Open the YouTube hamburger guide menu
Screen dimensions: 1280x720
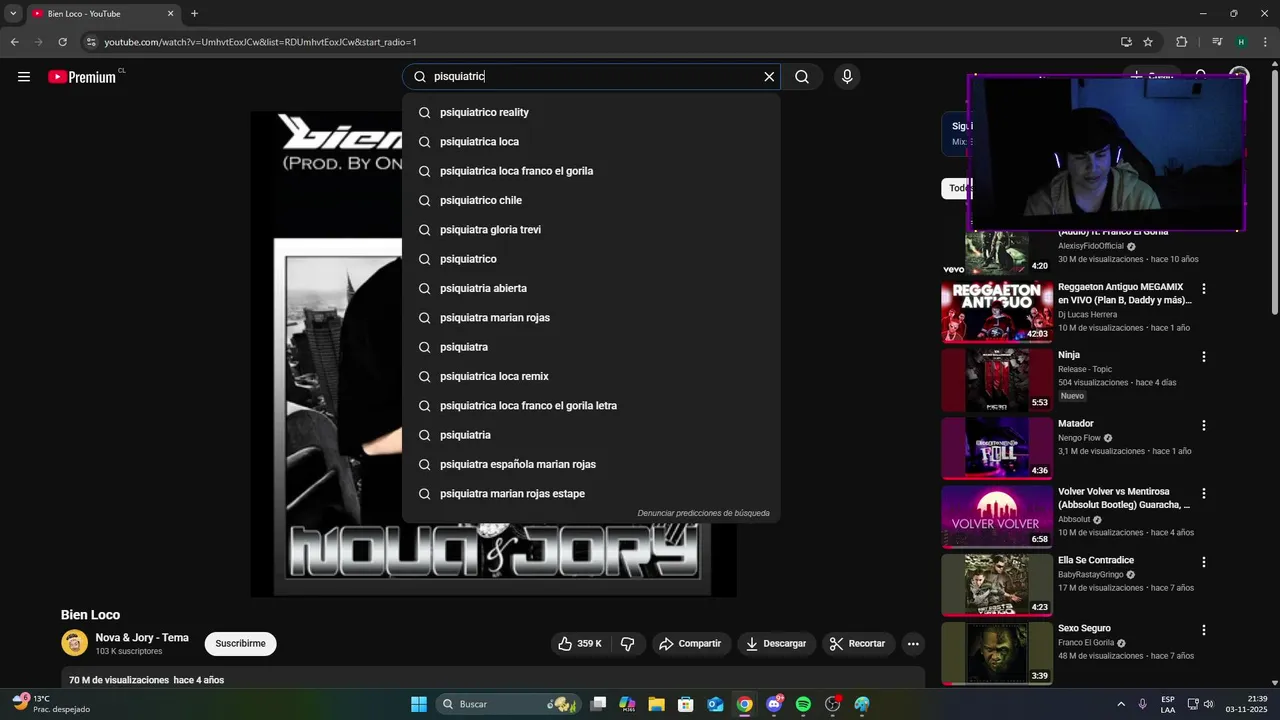point(24,77)
